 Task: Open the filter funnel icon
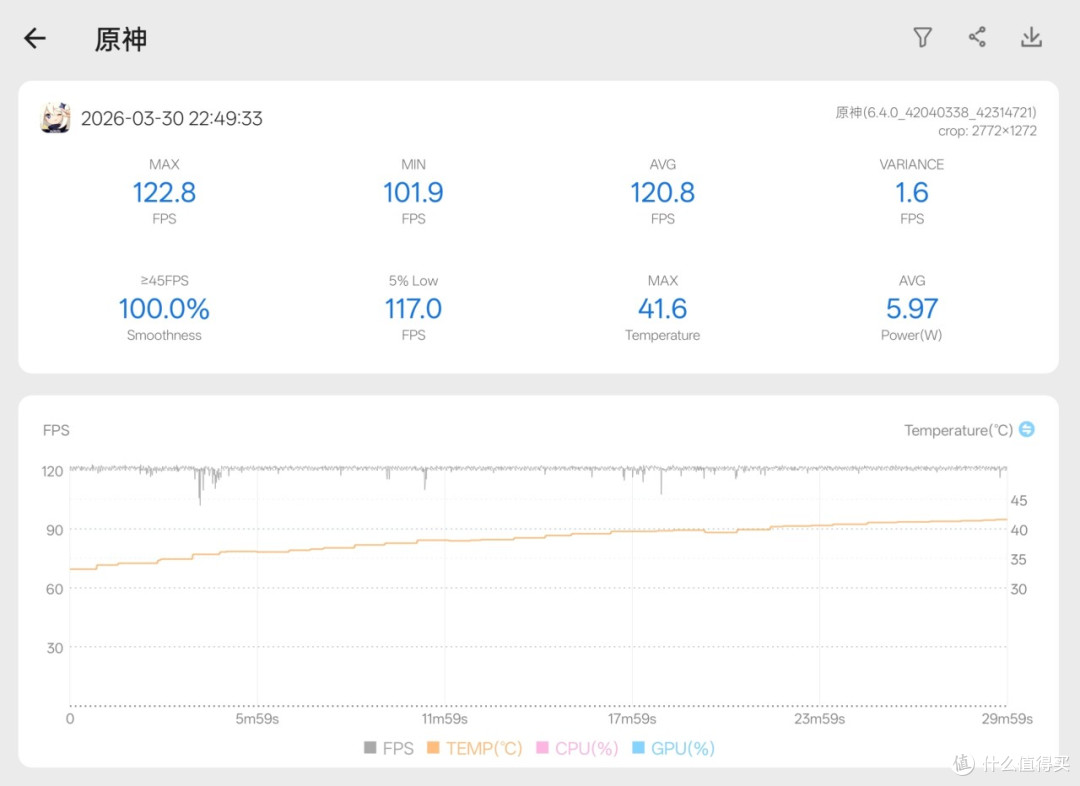point(922,37)
